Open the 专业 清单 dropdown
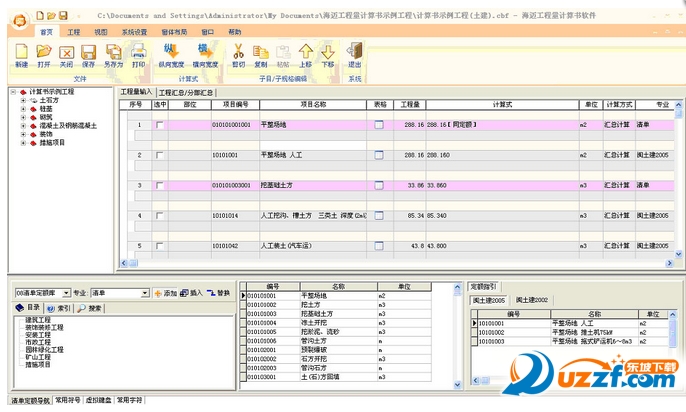Viewport: 686px width, 412px height. point(143,293)
